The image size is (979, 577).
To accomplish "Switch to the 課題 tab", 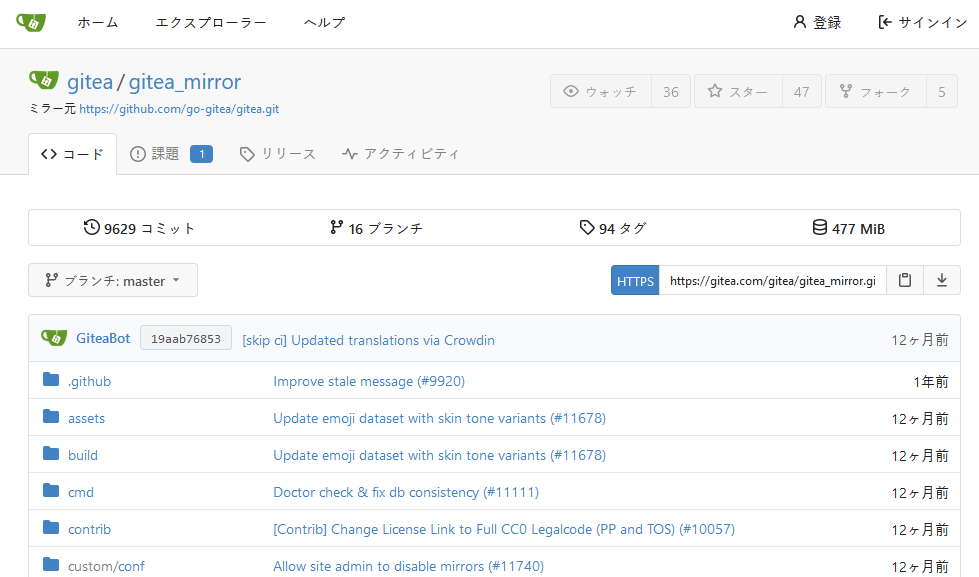I will pyautogui.click(x=171, y=154).
